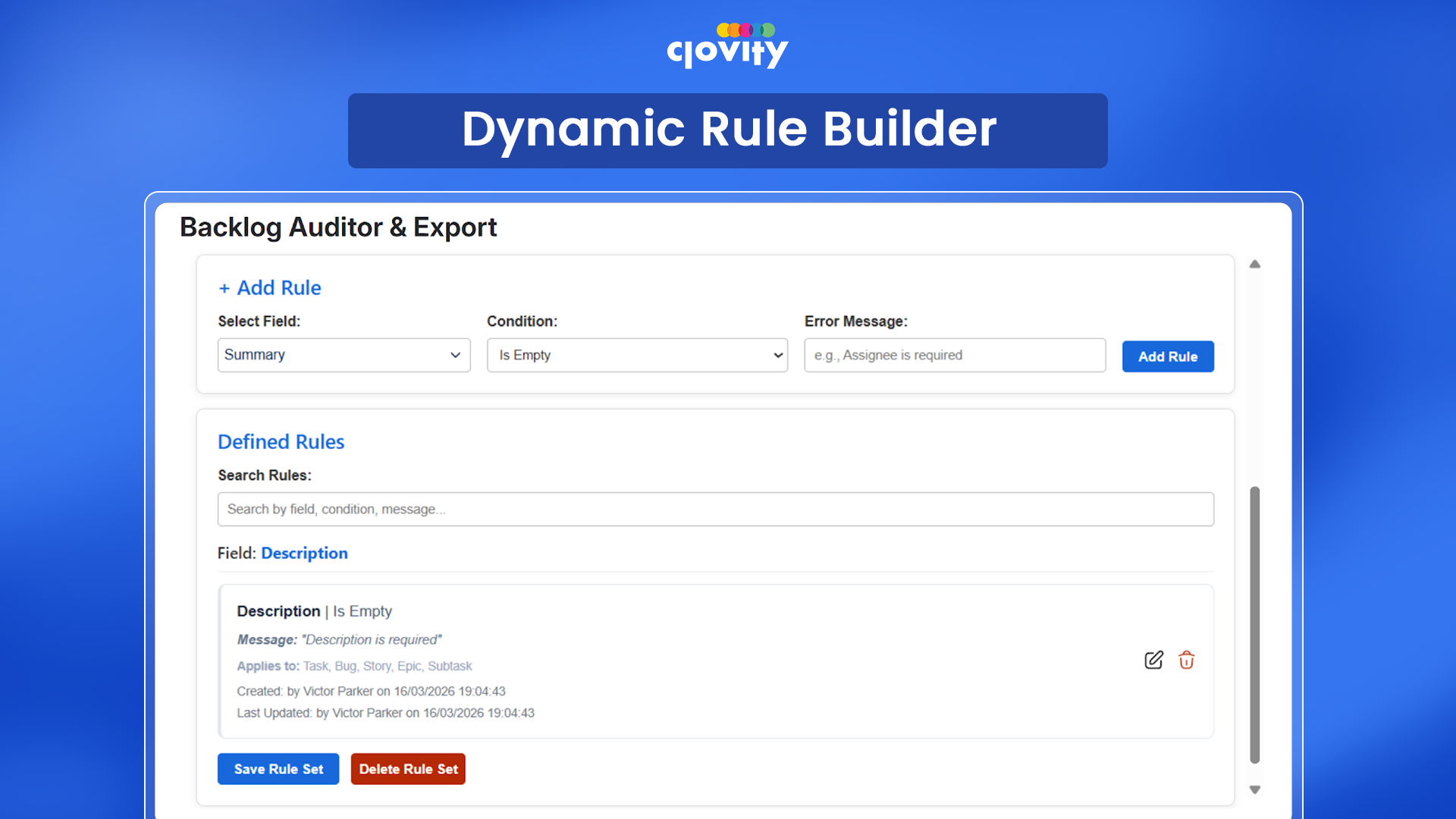Click the 'Defined Rules' heading
Screen dimensions: 1456x819
pos(281,441)
